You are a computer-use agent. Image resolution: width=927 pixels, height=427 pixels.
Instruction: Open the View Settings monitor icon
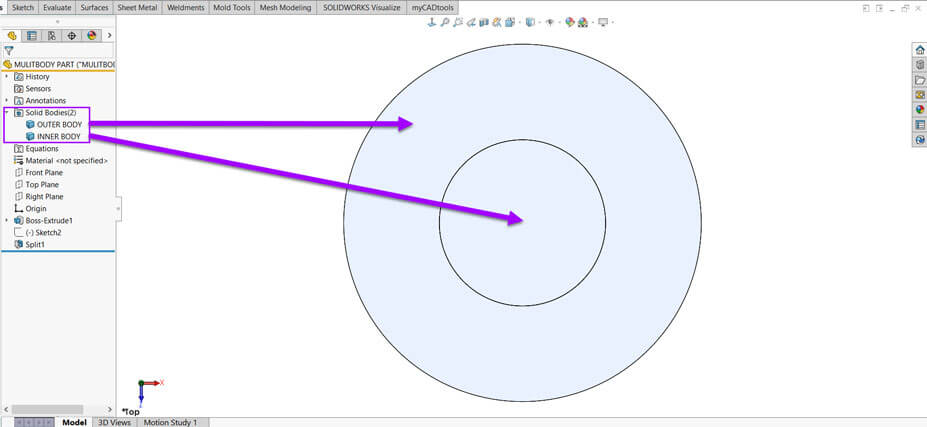click(x=603, y=22)
